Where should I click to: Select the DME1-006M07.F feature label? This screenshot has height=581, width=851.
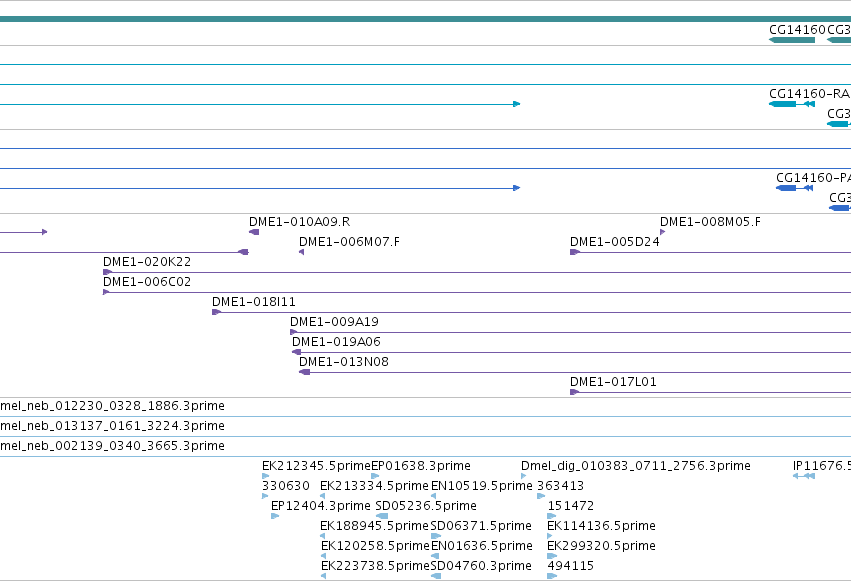click(x=349, y=242)
